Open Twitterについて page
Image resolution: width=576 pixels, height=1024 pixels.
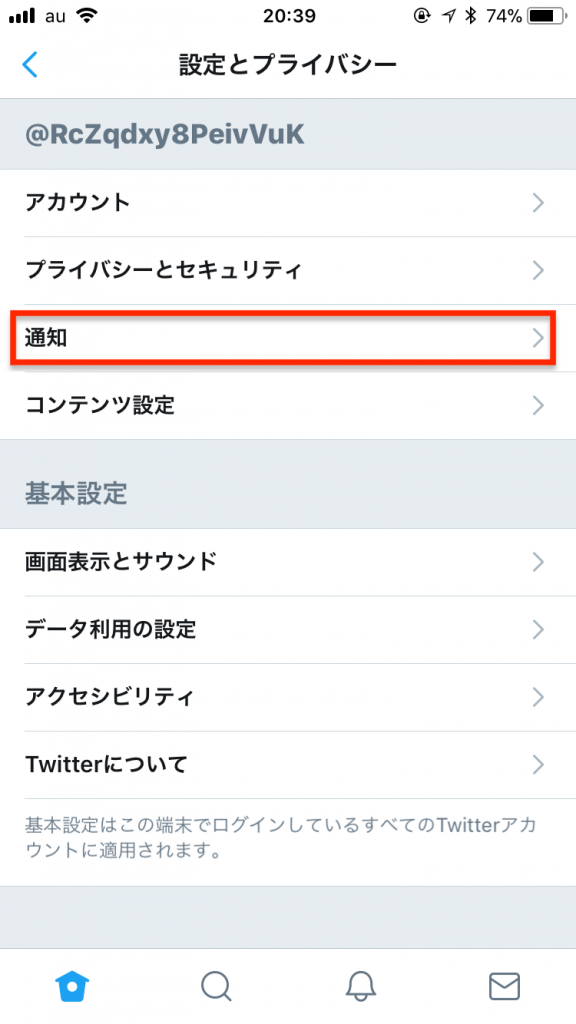(288, 764)
